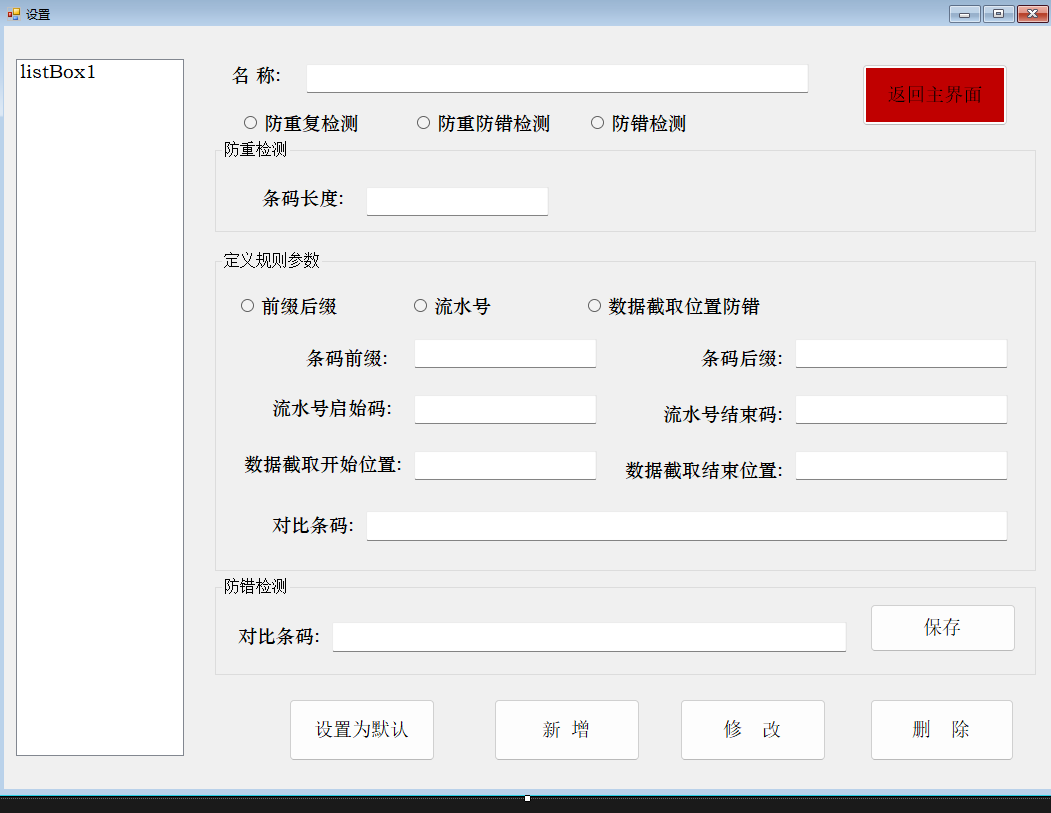
Task: Select the 防重防错检测 radio option
Action: 424,123
